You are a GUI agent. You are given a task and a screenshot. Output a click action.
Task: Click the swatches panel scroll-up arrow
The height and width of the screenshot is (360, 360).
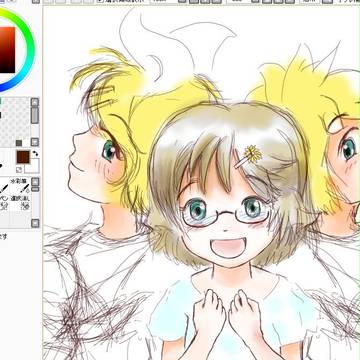35,102
